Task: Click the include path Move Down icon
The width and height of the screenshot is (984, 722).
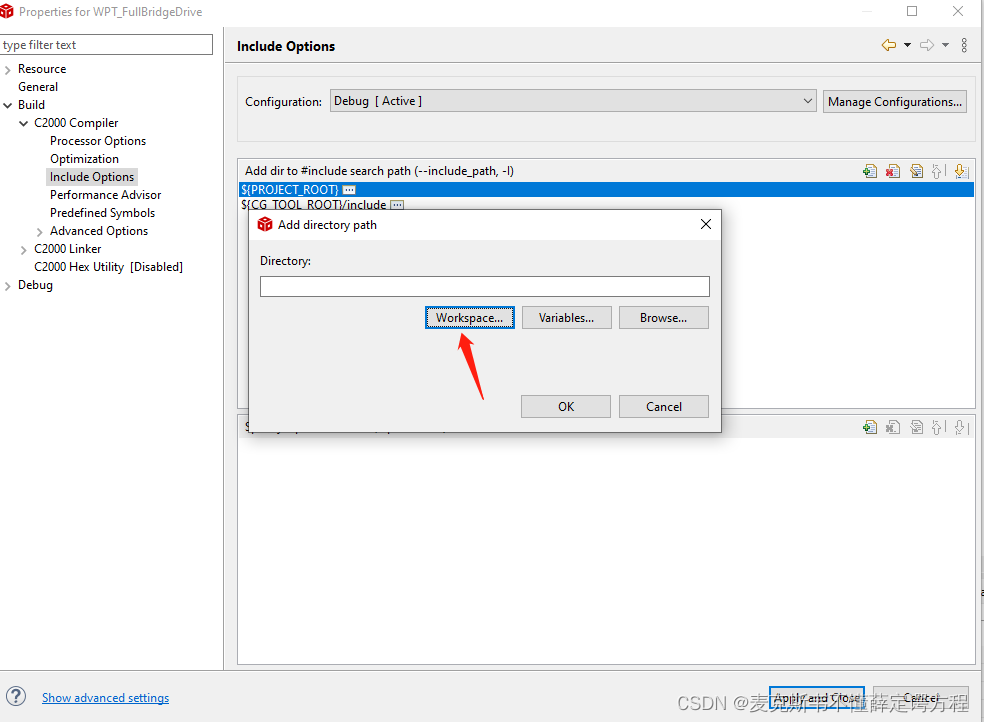Action: click(961, 171)
